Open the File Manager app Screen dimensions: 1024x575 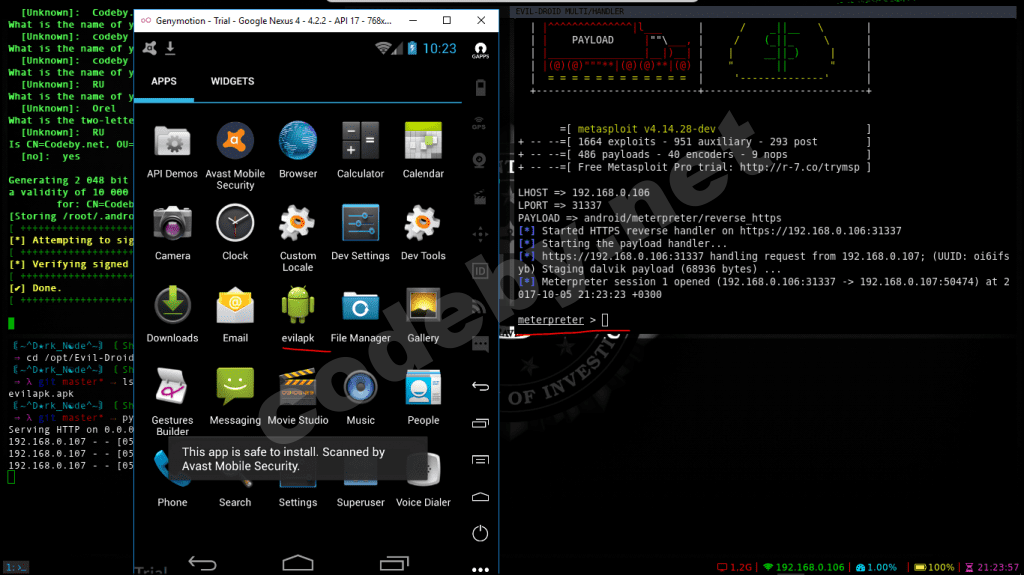point(360,315)
